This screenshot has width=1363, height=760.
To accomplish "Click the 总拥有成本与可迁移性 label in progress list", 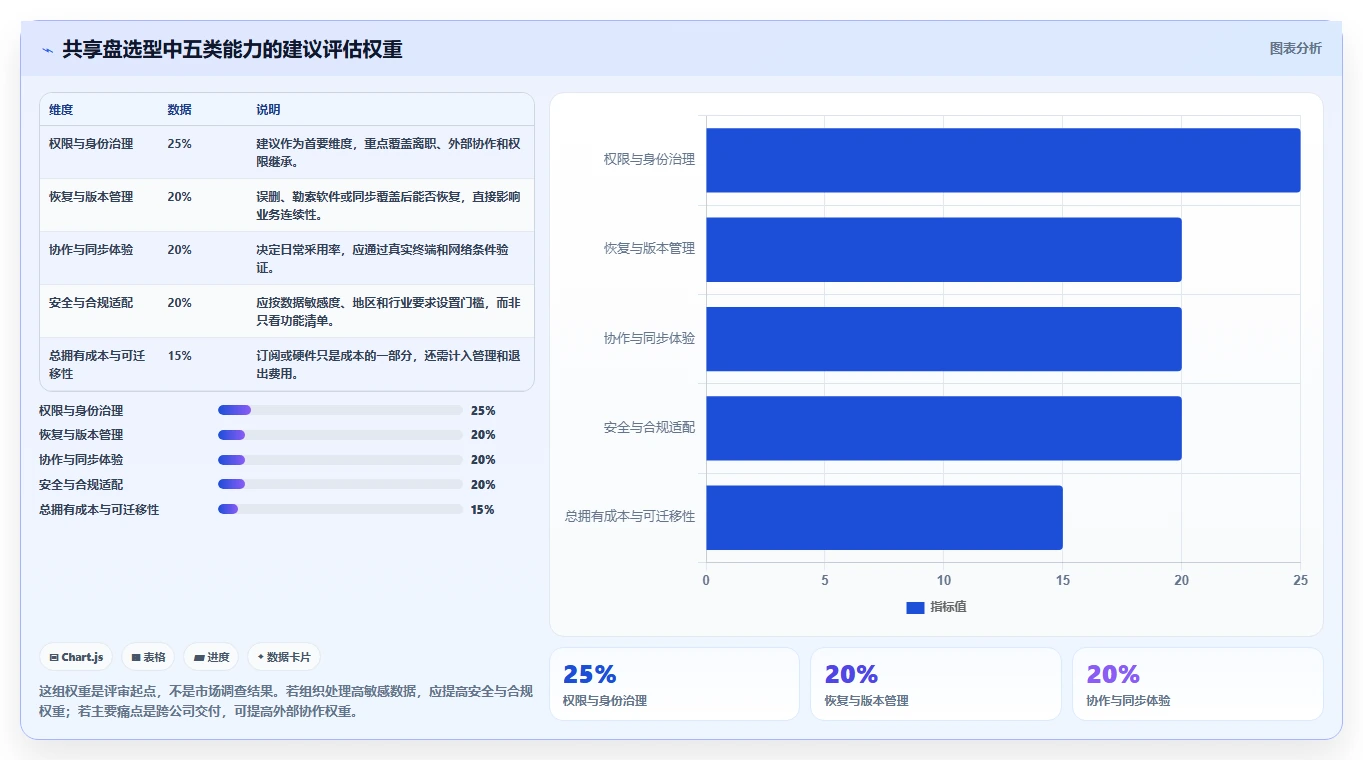I will (x=99, y=510).
